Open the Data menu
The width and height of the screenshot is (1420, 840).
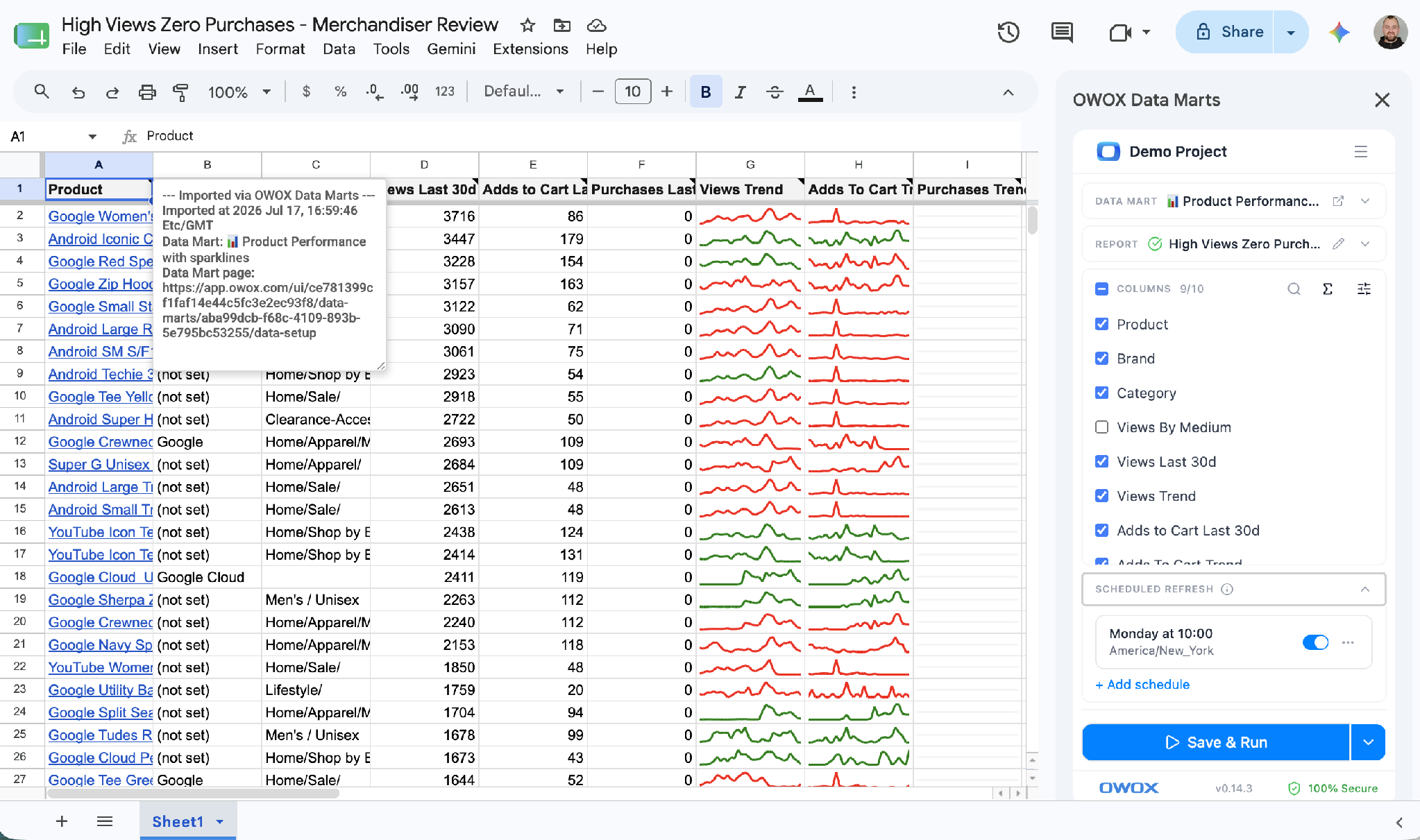coord(339,49)
